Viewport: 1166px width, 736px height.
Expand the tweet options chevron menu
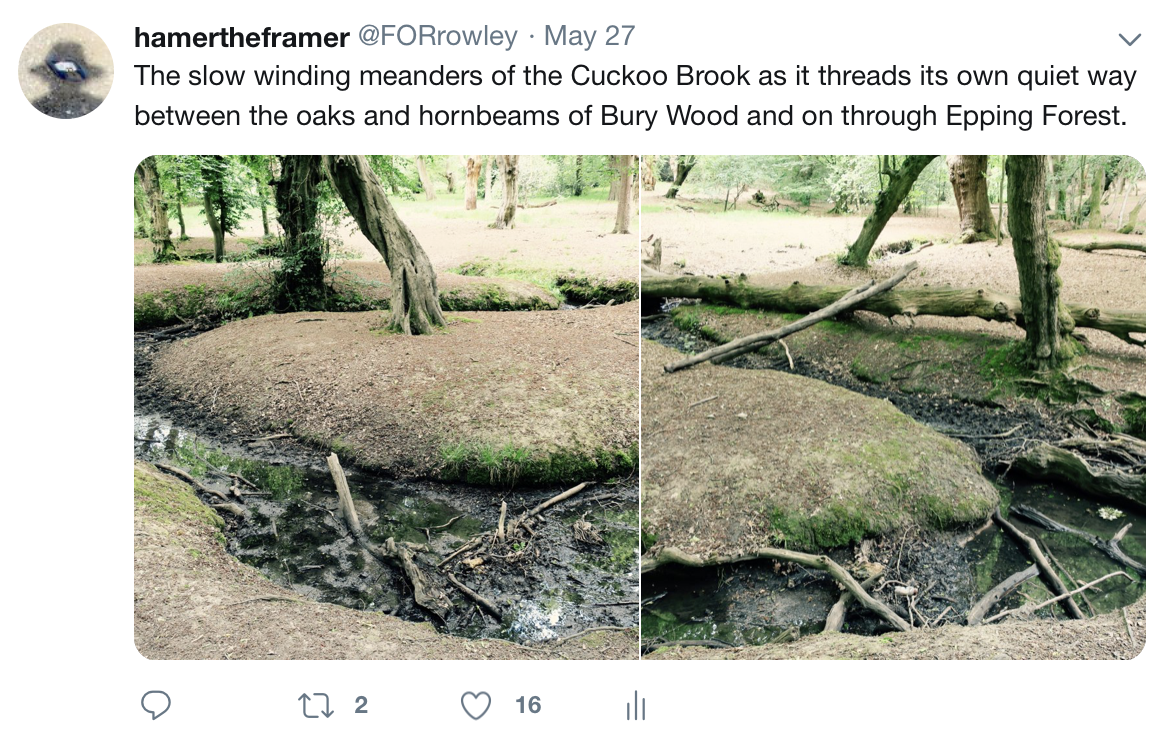coord(1130,39)
